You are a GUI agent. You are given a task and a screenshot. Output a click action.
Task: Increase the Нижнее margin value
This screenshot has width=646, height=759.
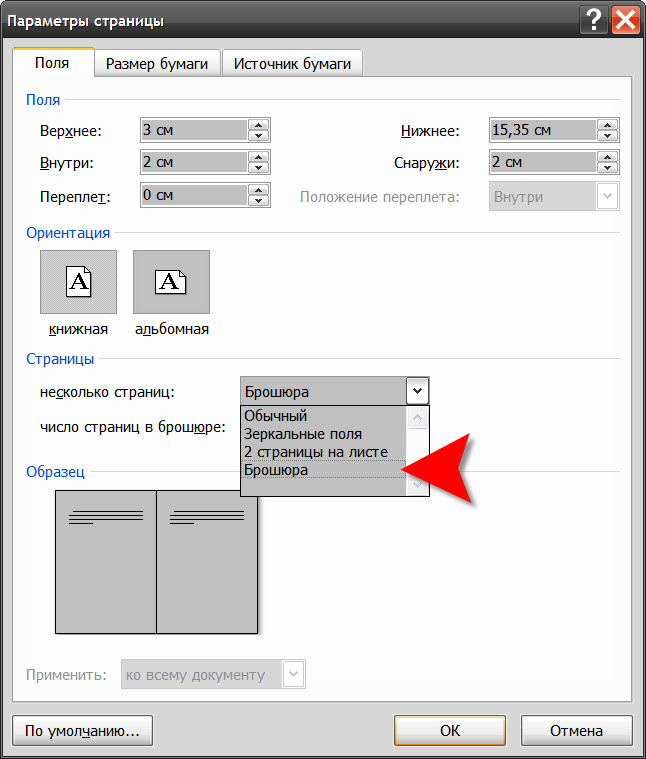(x=607, y=125)
